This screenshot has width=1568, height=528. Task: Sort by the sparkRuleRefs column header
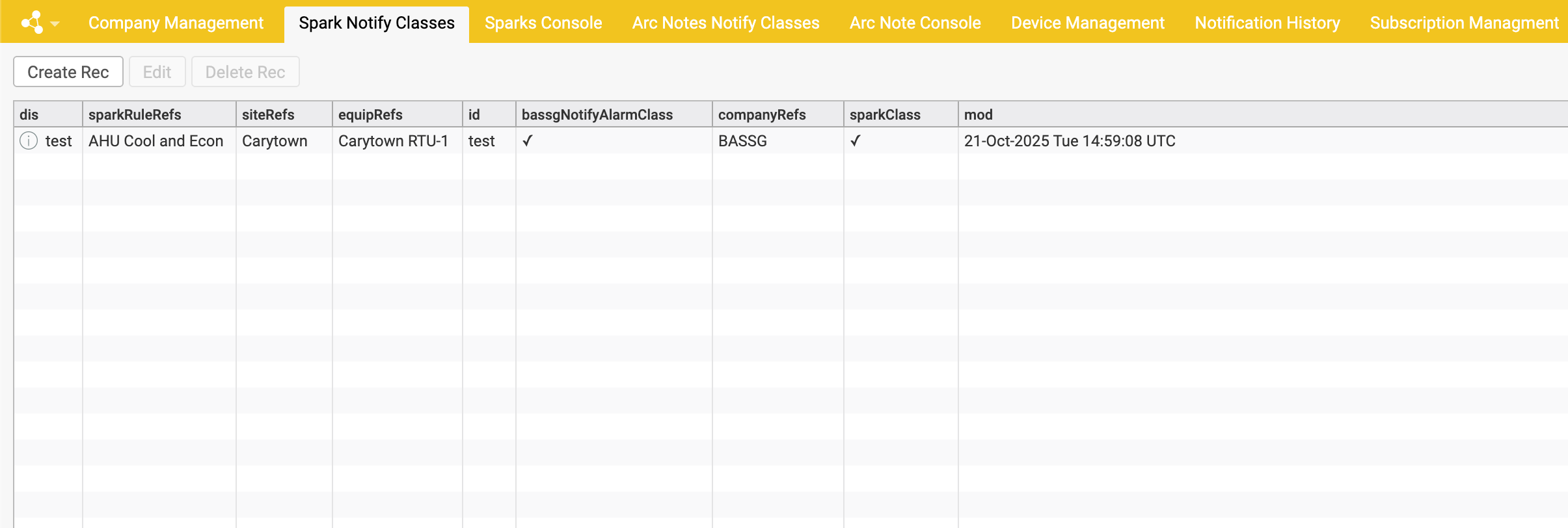point(135,114)
